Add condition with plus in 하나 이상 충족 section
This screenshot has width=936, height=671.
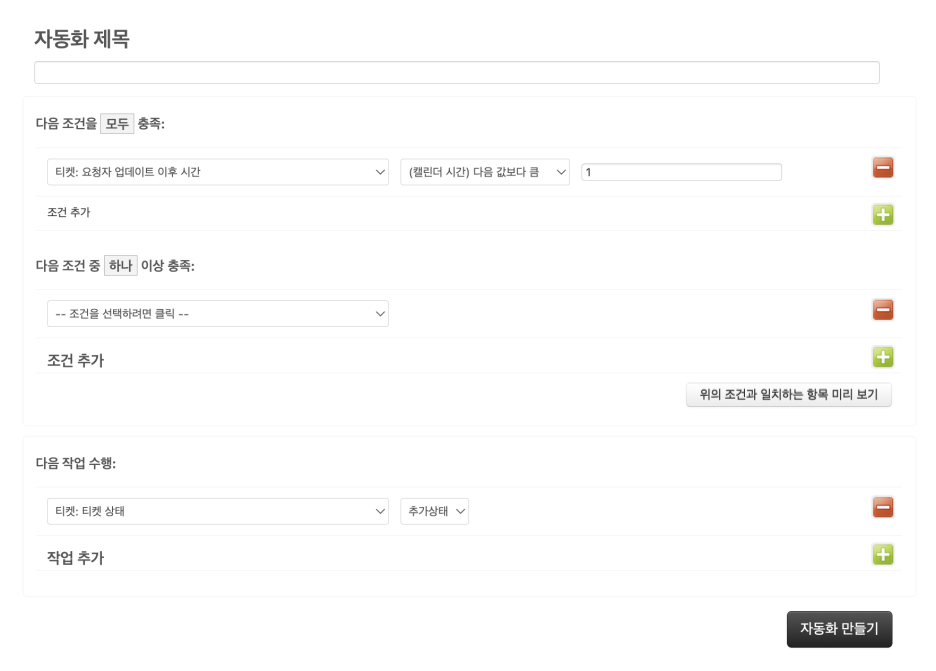[x=883, y=357]
